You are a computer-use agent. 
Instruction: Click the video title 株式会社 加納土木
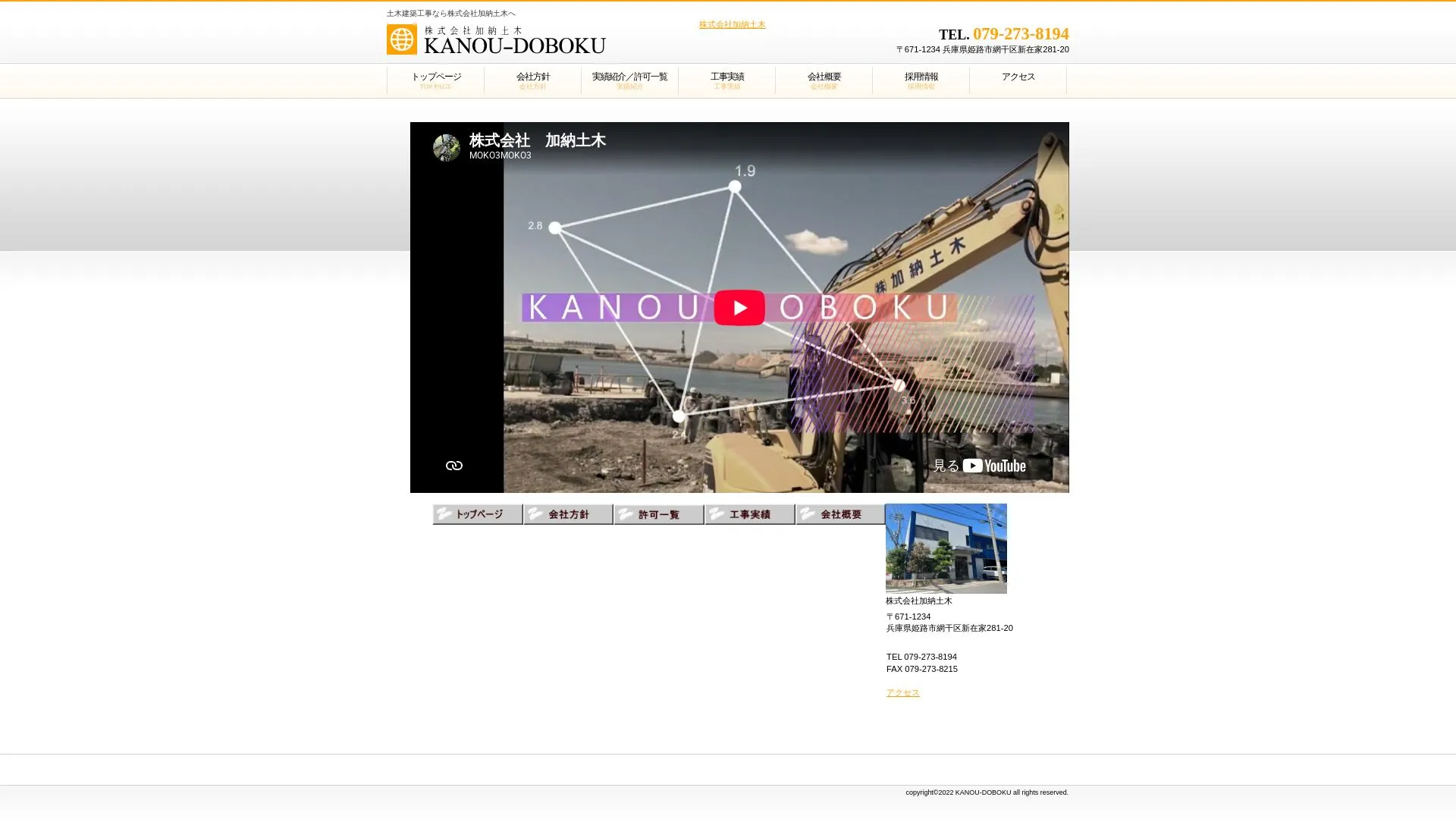tap(537, 140)
